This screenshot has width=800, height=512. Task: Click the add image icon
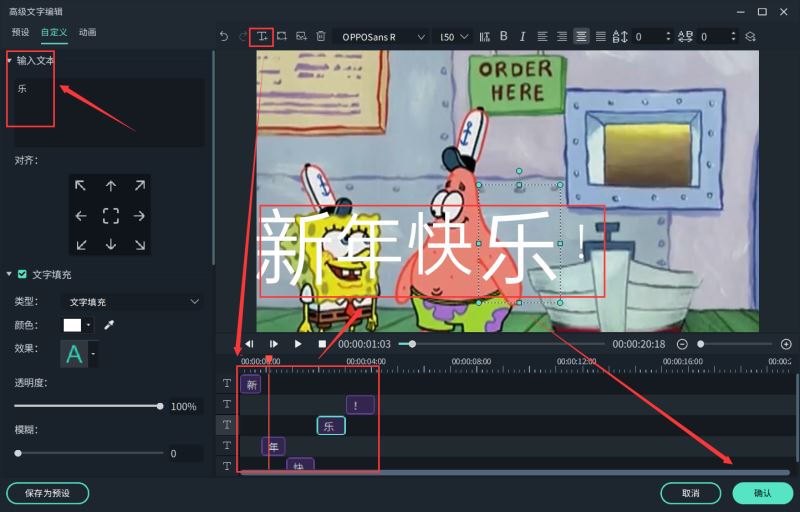click(x=301, y=36)
